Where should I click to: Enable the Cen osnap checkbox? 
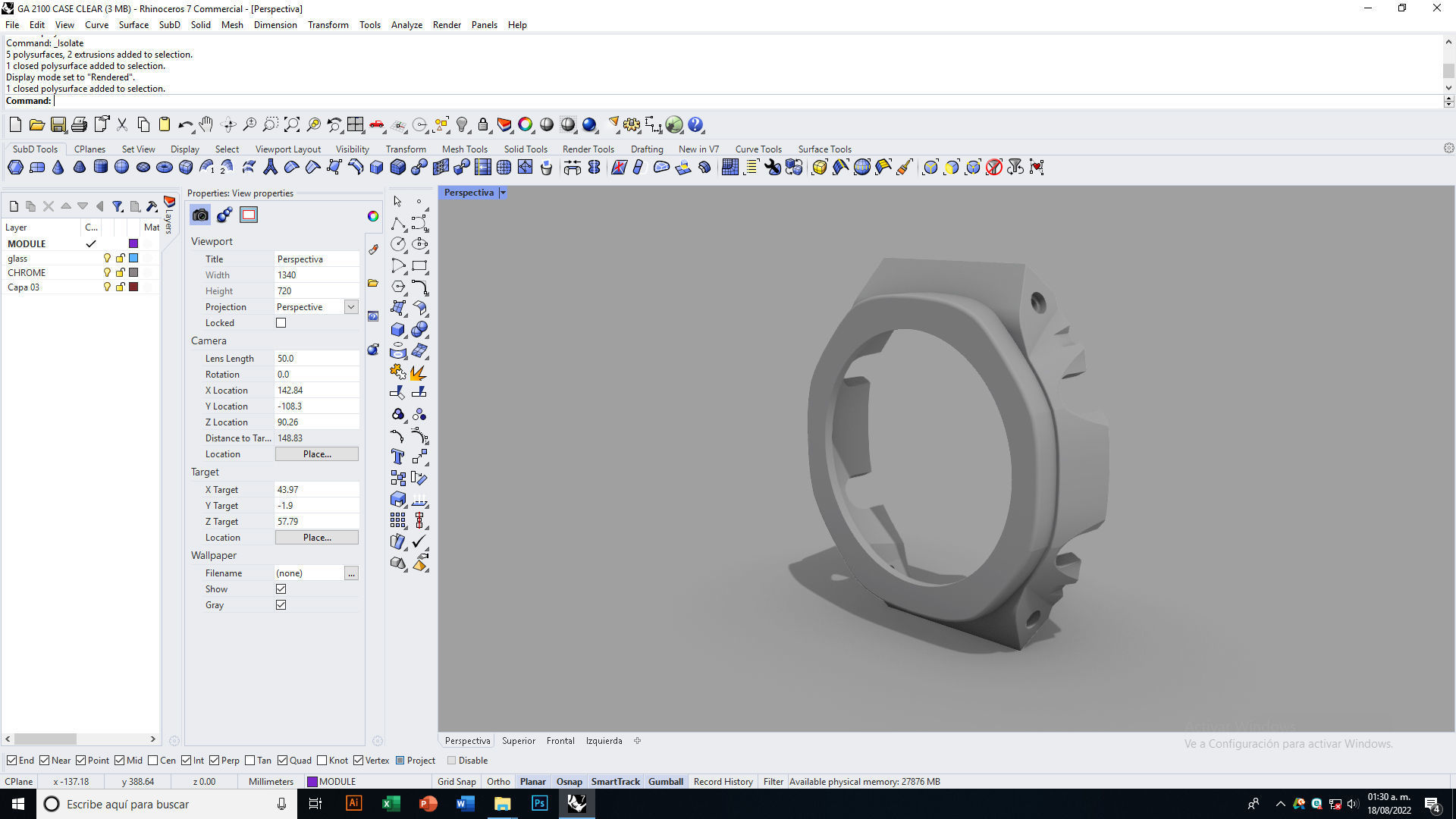tap(153, 761)
